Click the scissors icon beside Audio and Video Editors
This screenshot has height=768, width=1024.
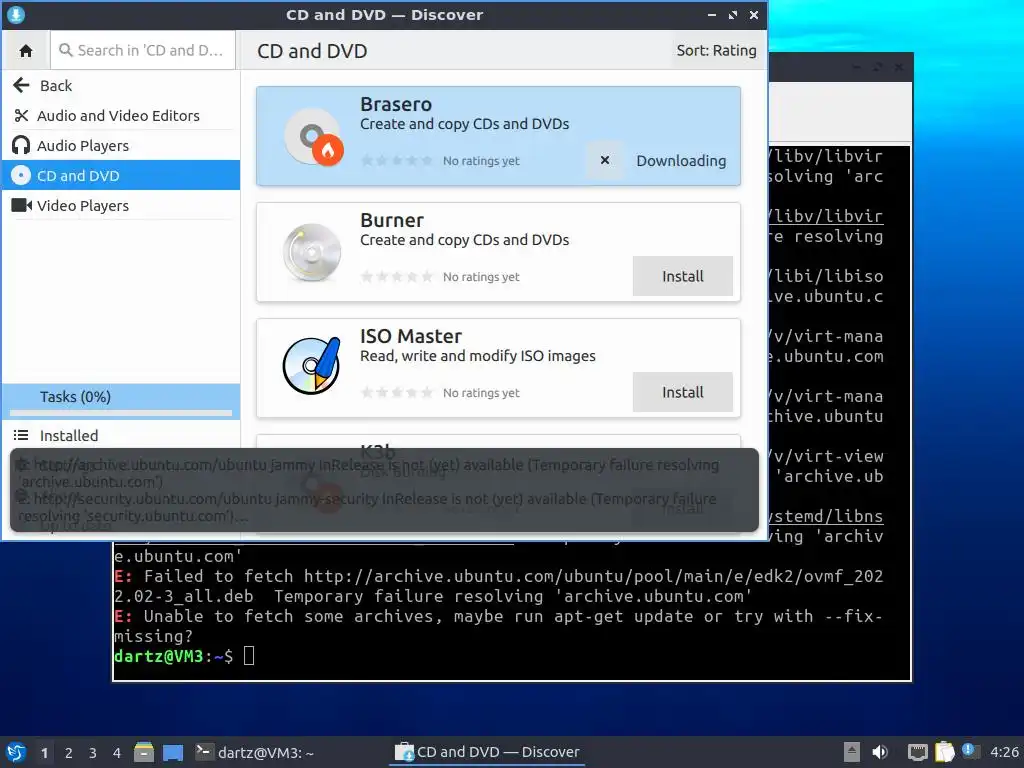[21, 116]
